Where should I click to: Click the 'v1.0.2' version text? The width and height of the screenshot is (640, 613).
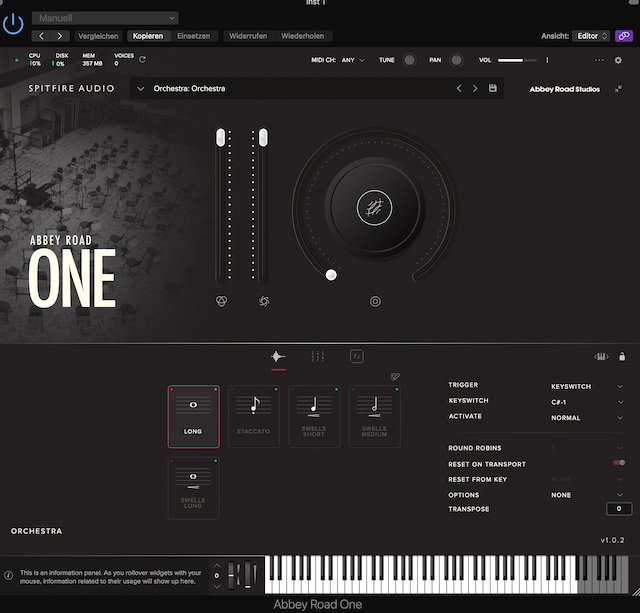point(612,540)
